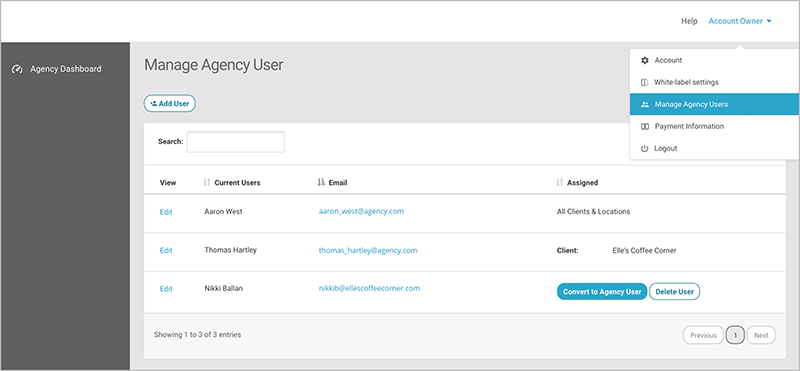Open the Help link

coord(689,21)
